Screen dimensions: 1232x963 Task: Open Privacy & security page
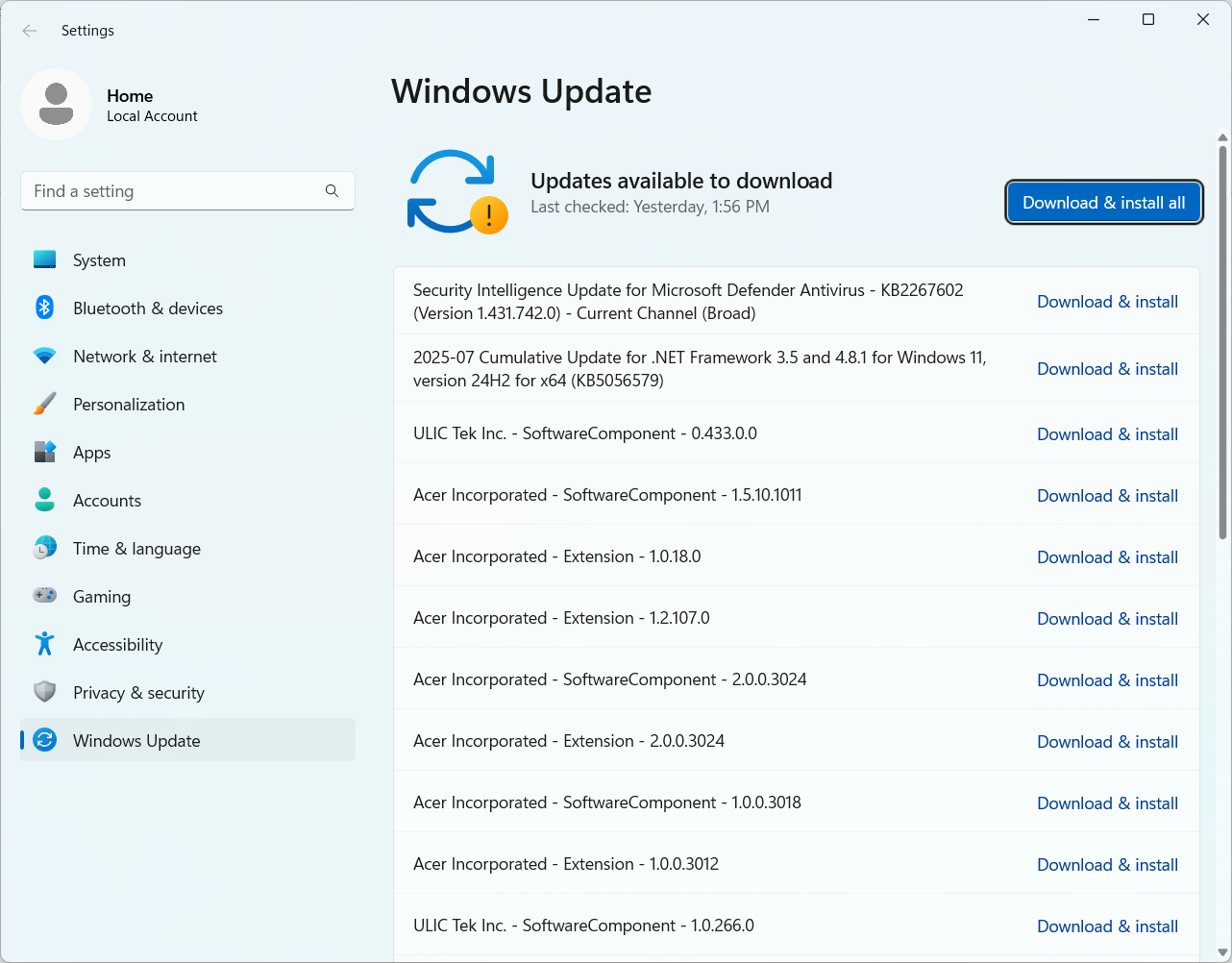point(187,692)
